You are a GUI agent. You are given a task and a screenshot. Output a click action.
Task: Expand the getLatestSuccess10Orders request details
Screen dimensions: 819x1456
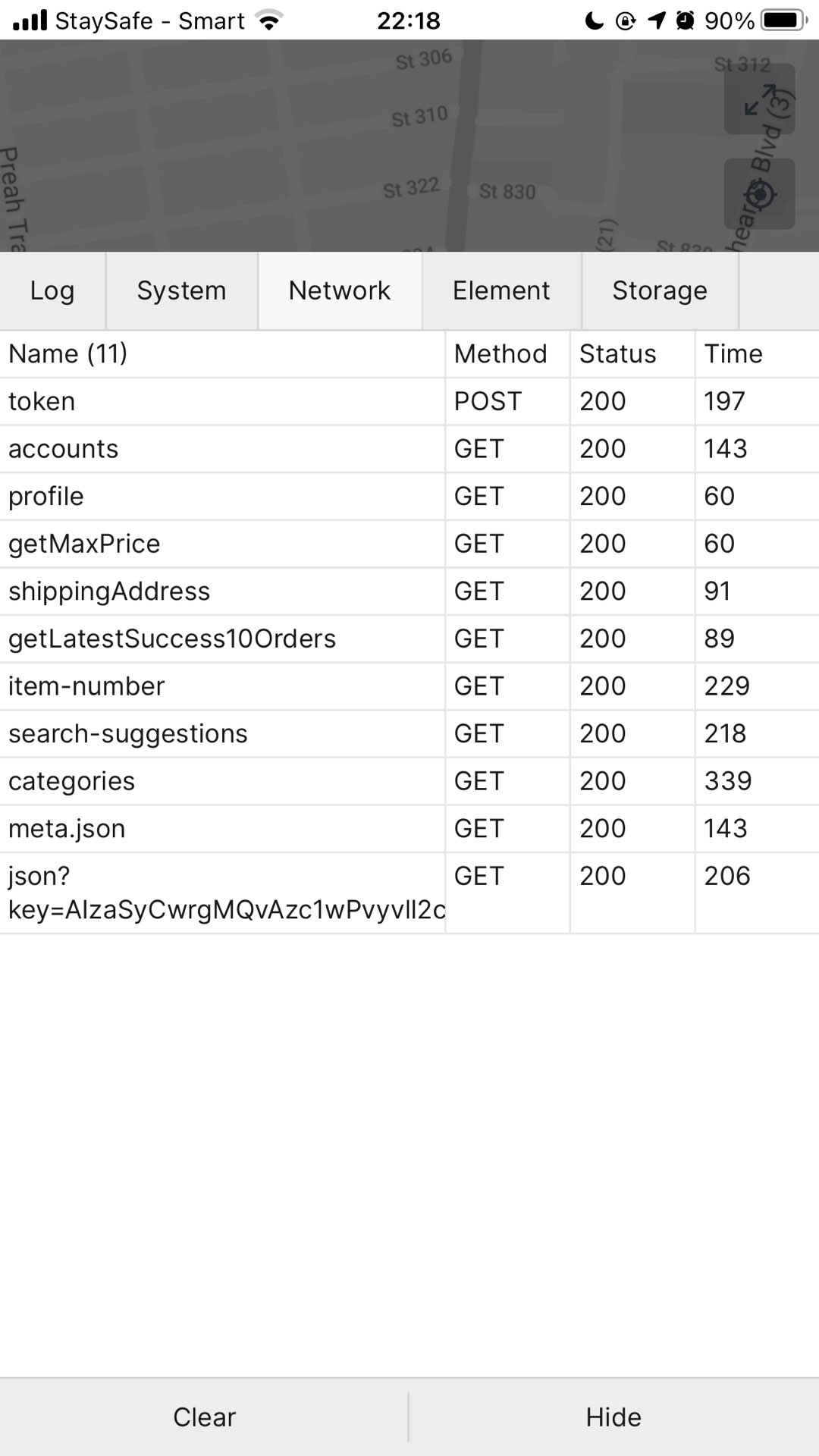[409, 639]
